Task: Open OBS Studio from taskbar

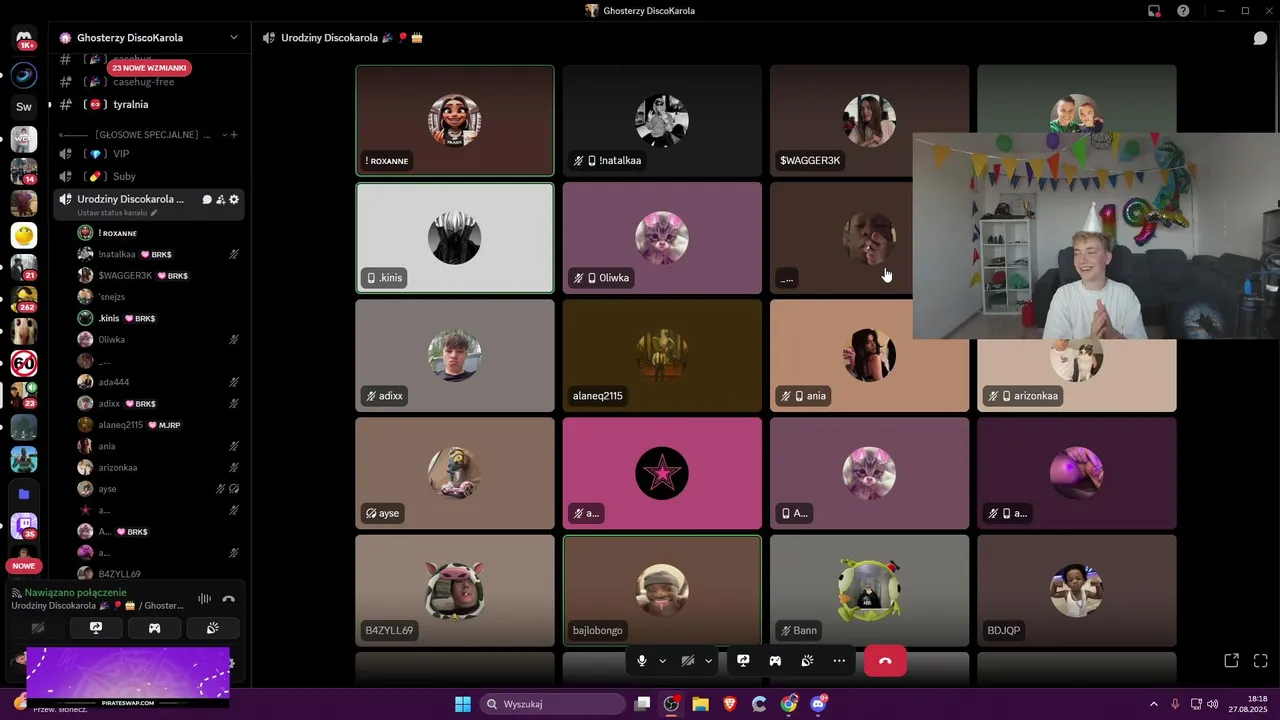Action: click(x=671, y=704)
